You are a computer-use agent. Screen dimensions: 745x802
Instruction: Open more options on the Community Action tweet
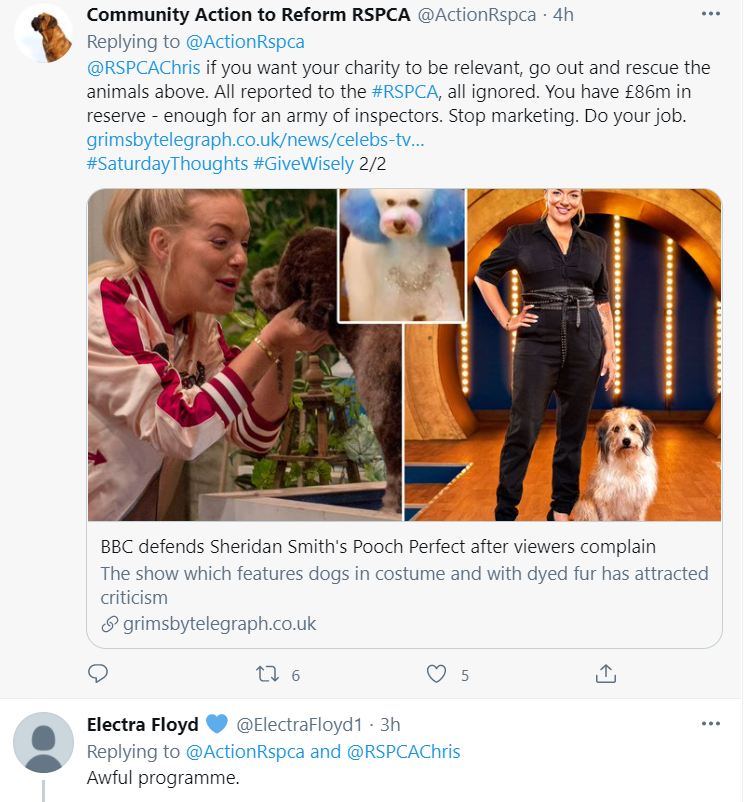coord(710,15)
